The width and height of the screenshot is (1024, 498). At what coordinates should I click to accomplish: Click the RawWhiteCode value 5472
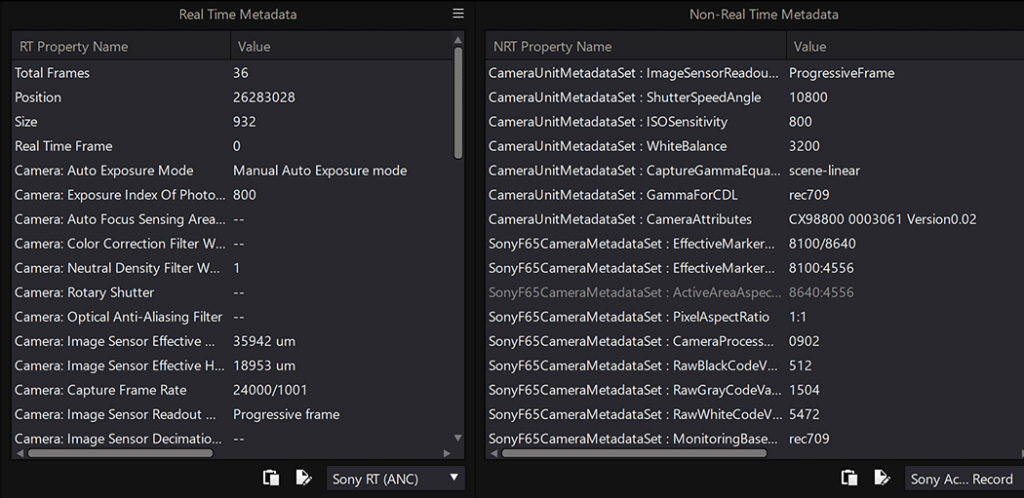coord(804,414)
